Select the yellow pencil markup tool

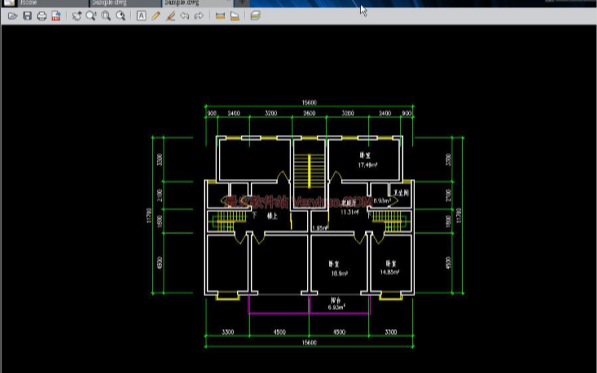156,16
